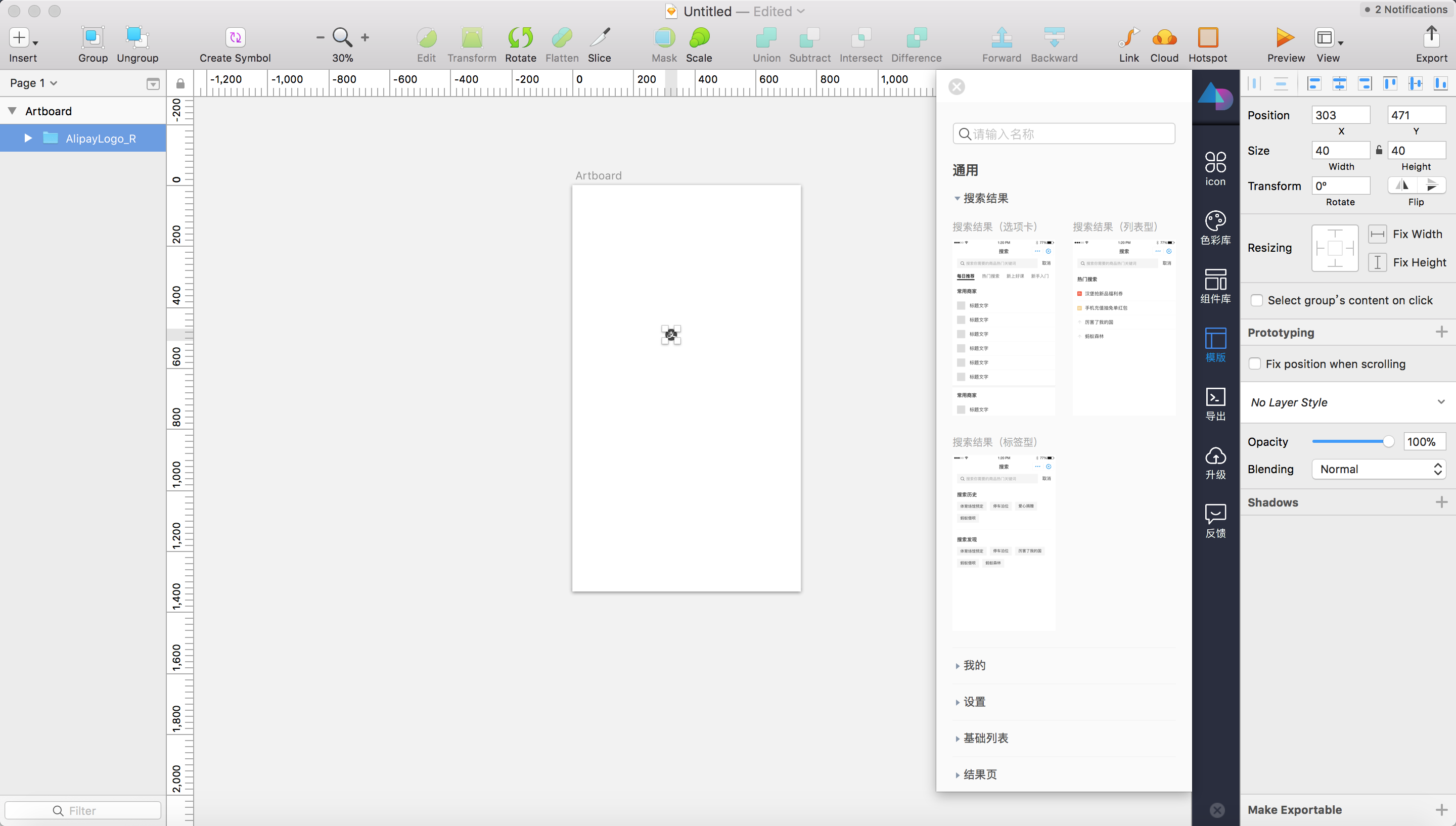Start the Preview playback
Viewport: 1456px width, 826px height.
(1285, 38)
